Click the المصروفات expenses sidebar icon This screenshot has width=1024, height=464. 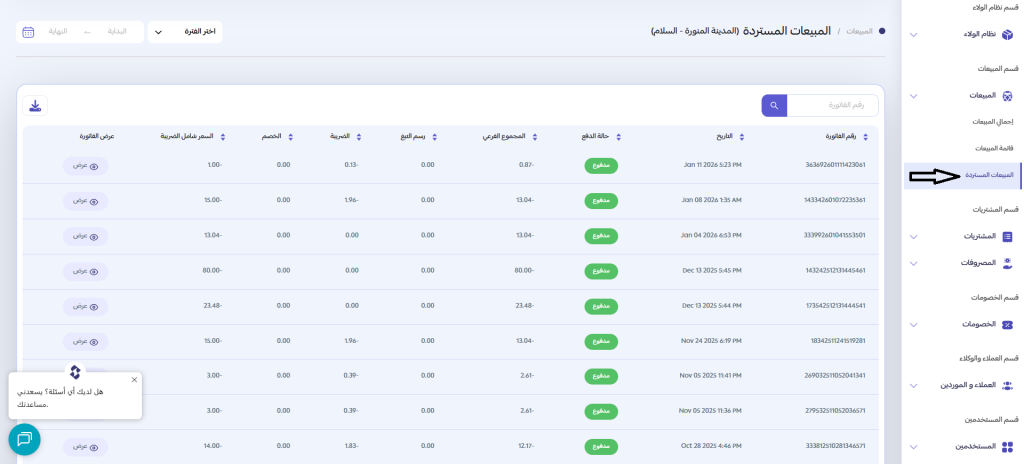(1007, 263)
